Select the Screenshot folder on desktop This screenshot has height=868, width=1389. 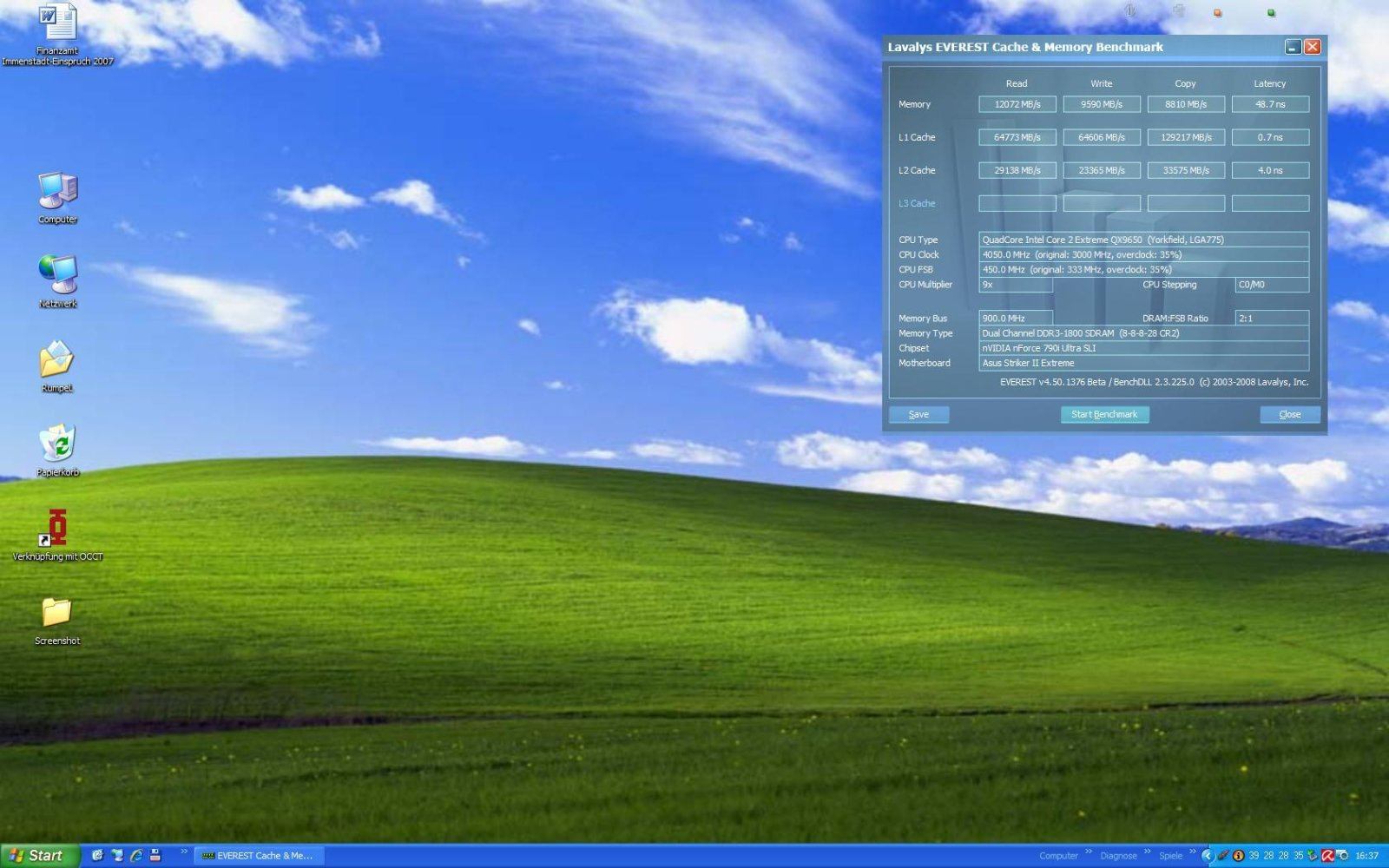click(57, 620)
